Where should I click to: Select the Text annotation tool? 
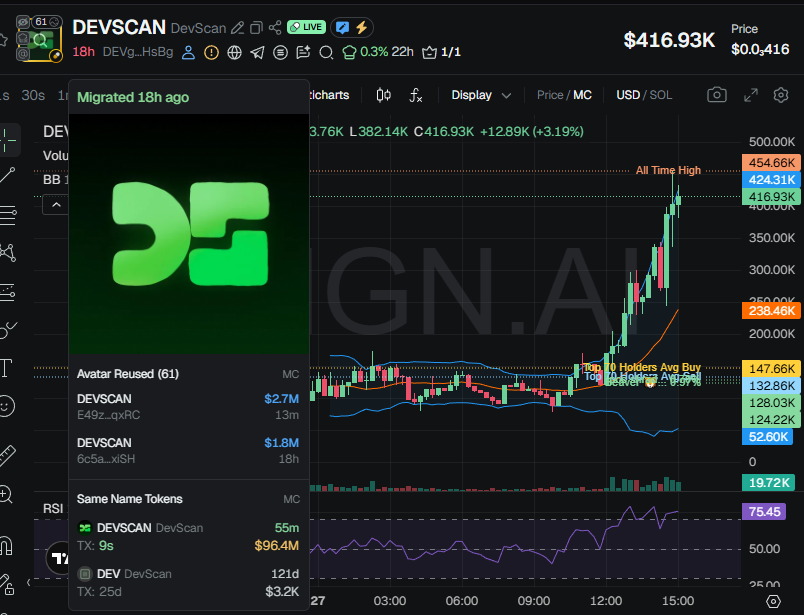6,368
